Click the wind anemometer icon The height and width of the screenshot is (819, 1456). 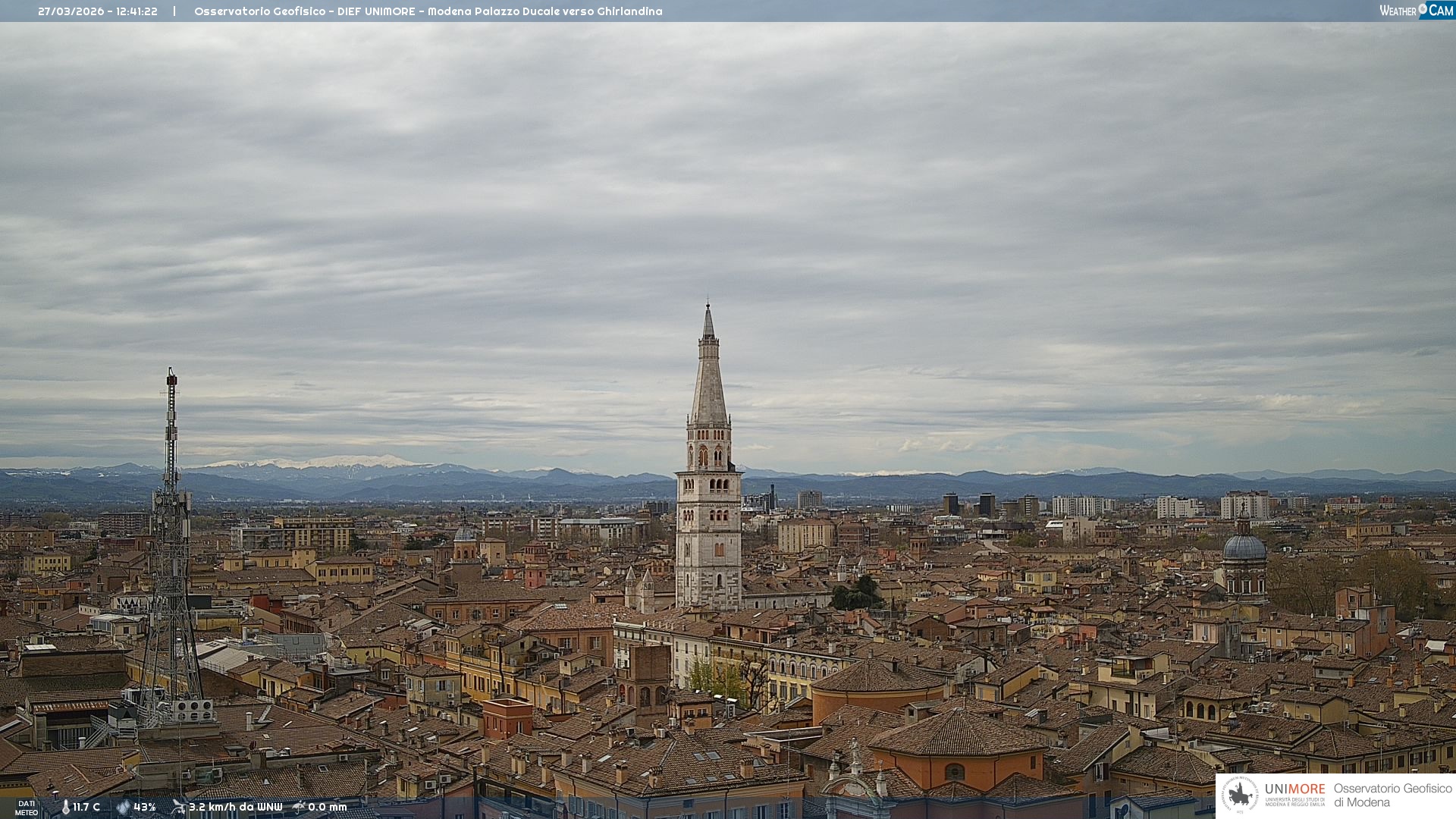(178, 807)
